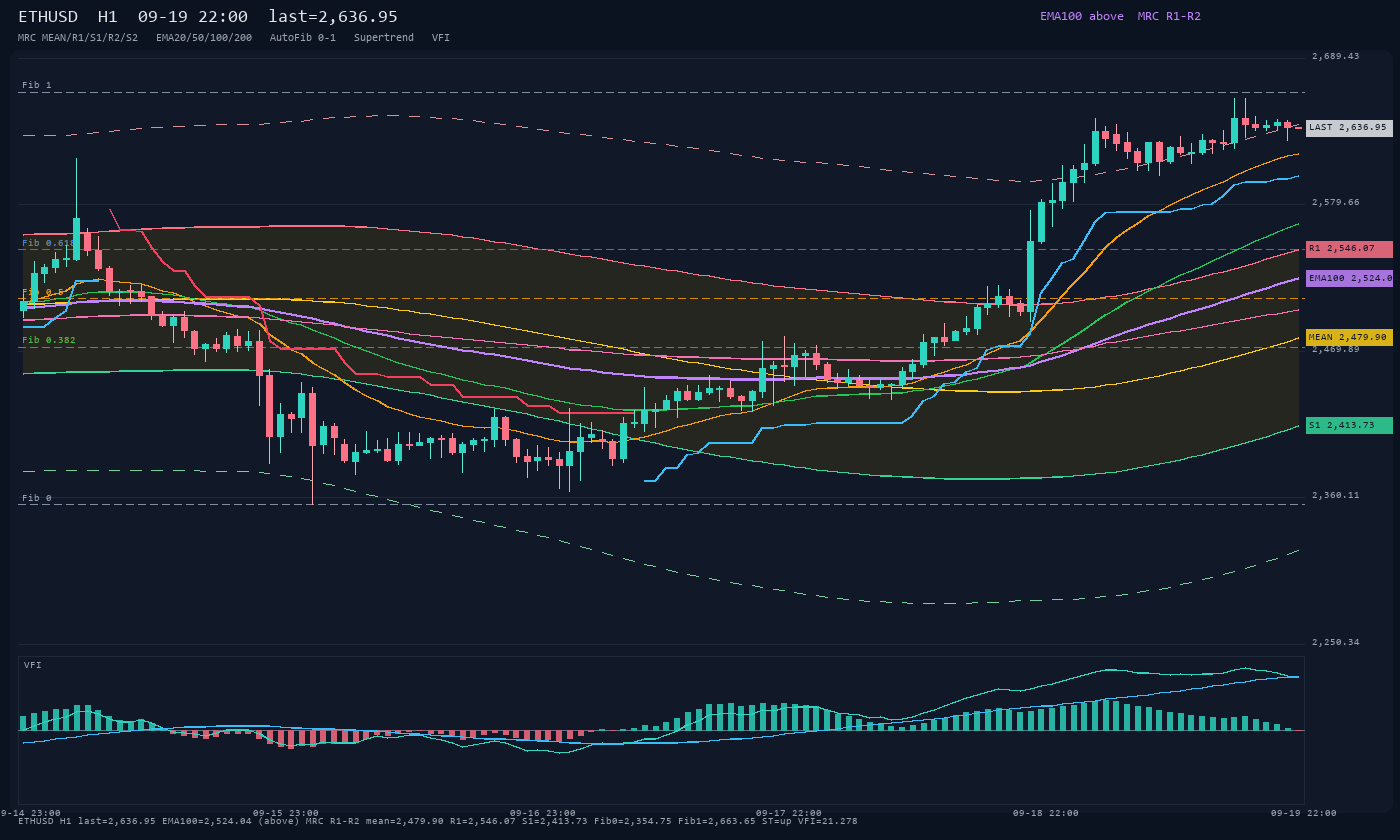This screenshot has height=840, width=1400.
Task: Click the purple "EMA100 above" status text
Action: pos(1082,16)
